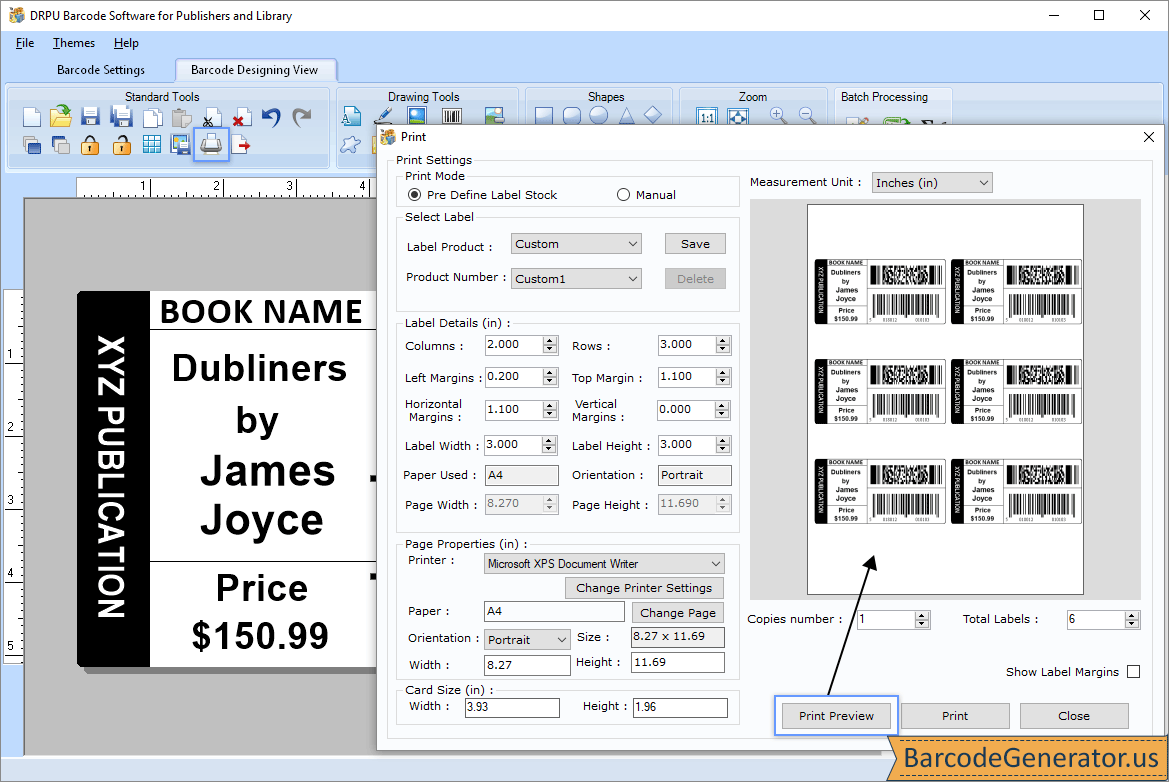The width and height of the screenshot is (1169, 782).
Task: Switch to Barcode Designing View tab
Action: (x=254, y=70)
